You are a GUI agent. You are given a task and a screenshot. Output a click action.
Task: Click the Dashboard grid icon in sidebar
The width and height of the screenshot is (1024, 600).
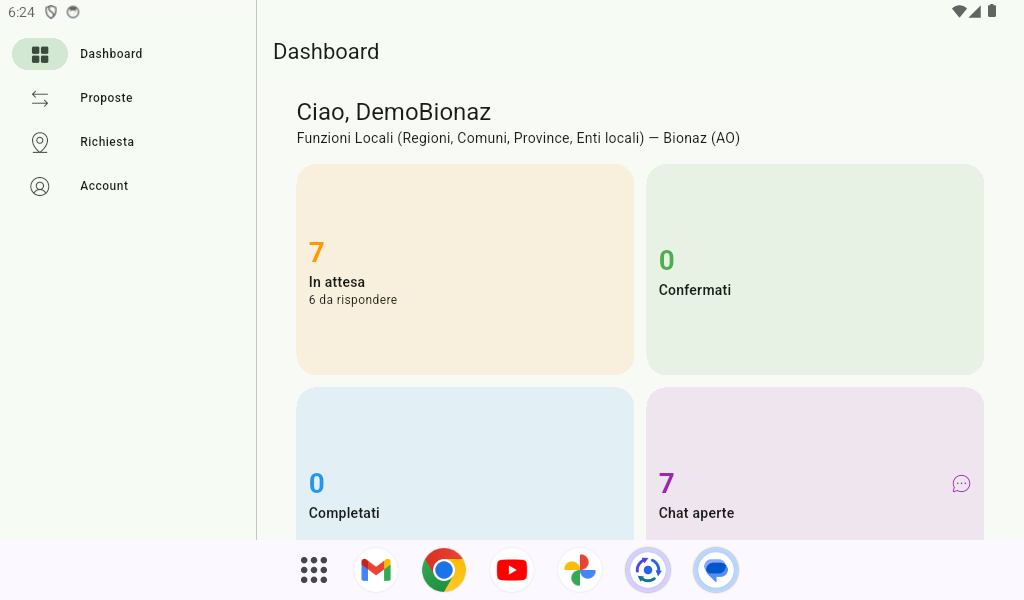(40, 54)
